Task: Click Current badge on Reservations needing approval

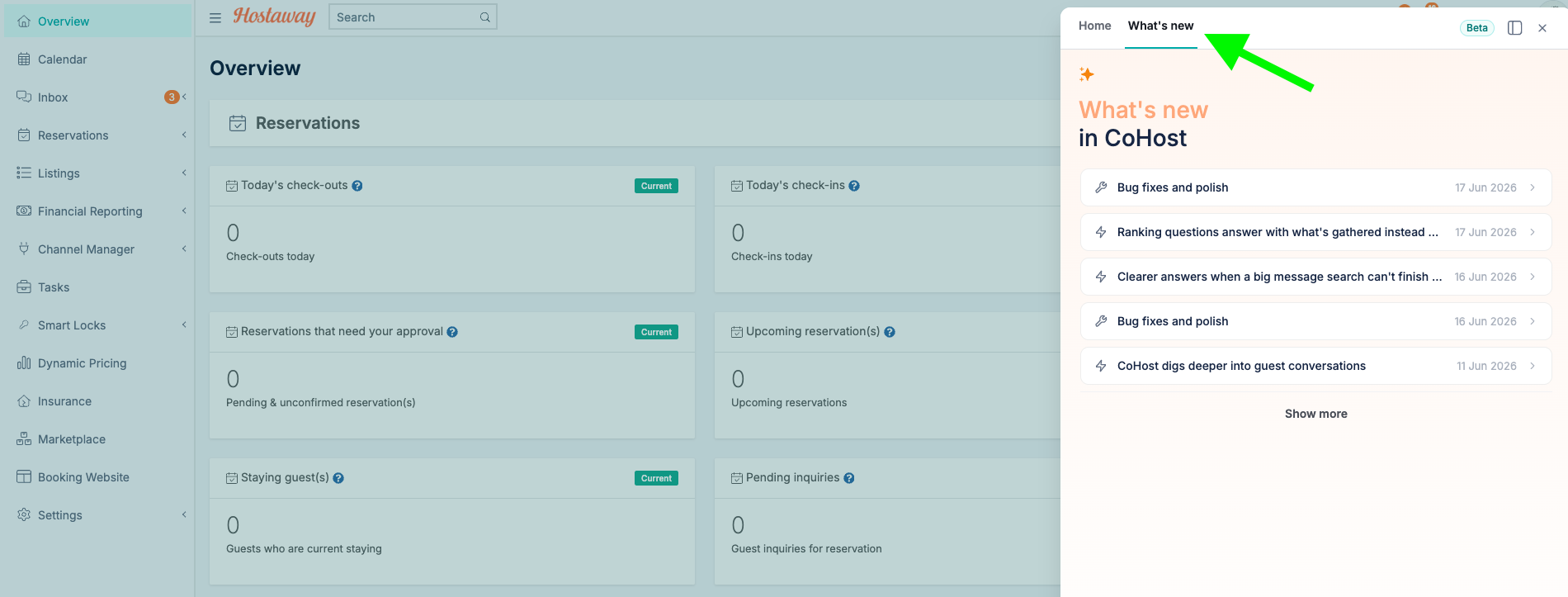Action: pos(656,332)
